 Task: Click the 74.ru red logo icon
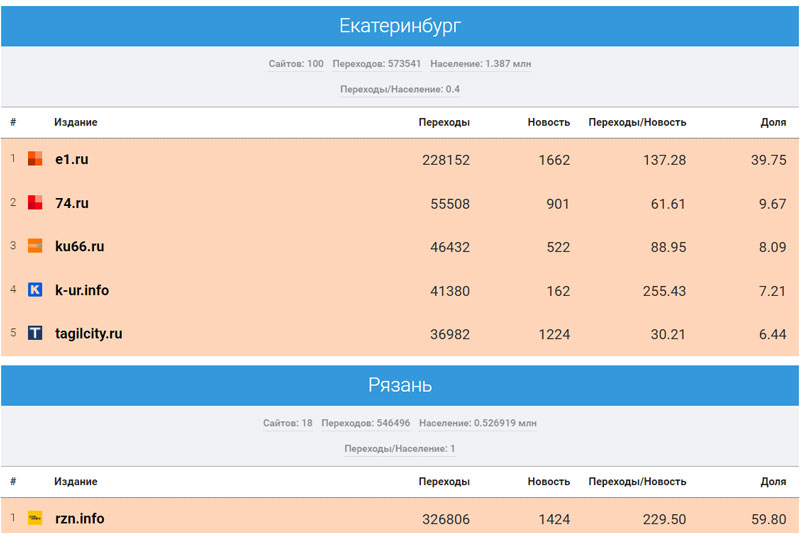[x=35, y=203]
